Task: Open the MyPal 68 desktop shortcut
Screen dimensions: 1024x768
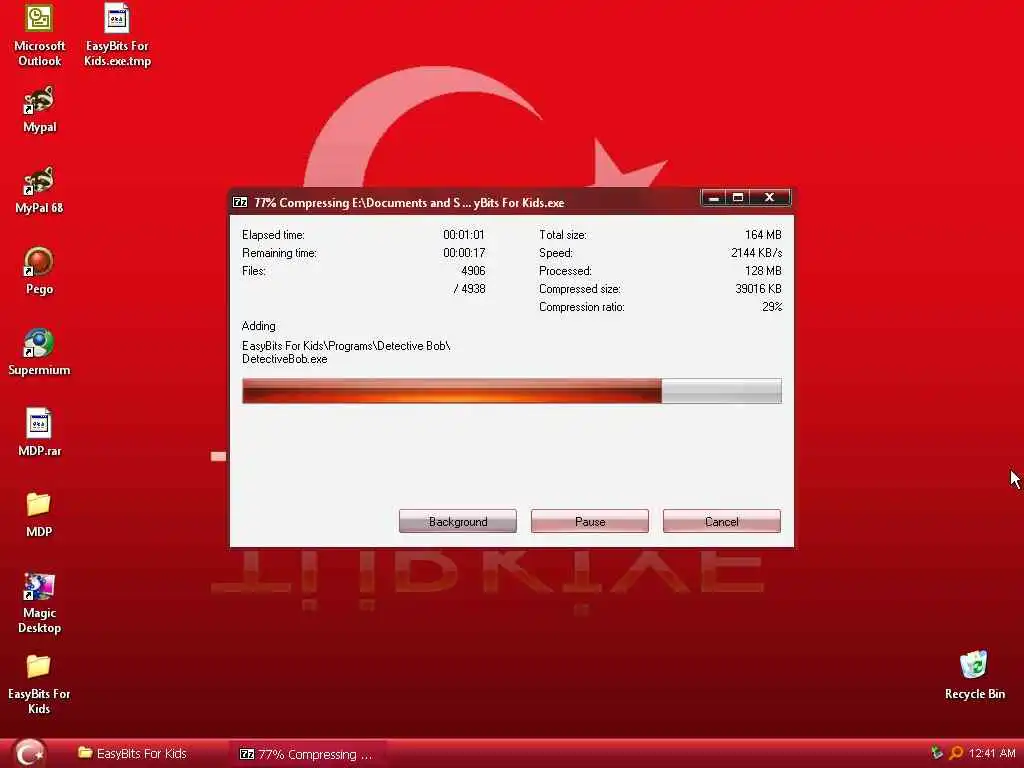Action: pos(39,190)
